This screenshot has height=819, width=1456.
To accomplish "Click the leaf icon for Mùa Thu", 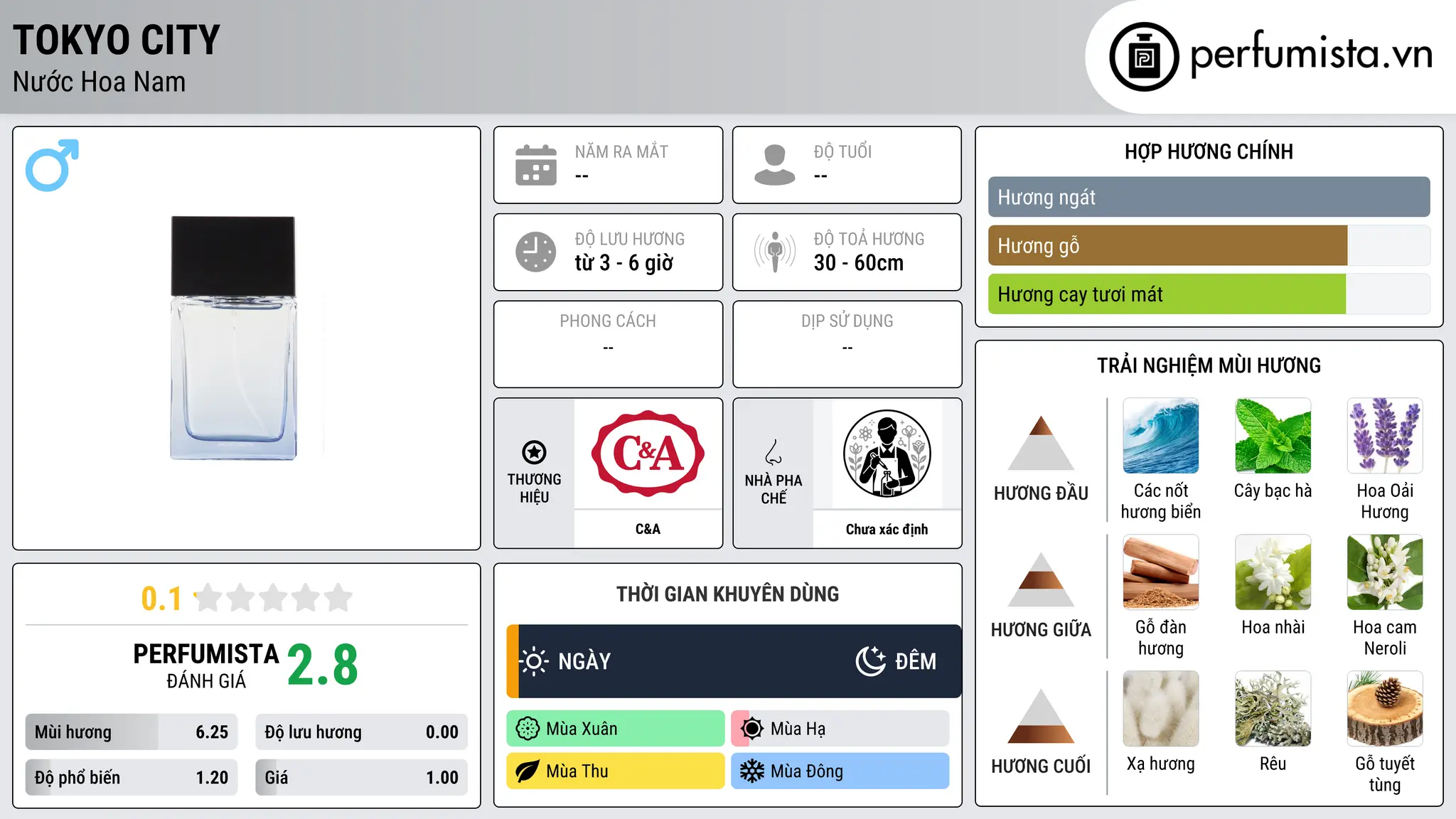I will (528, 771).
